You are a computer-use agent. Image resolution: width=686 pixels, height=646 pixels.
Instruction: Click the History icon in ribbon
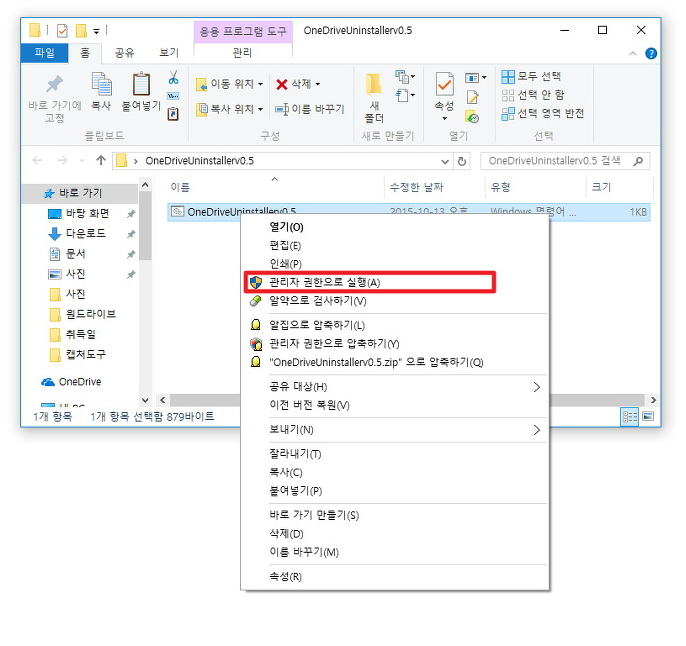point(472,117)
